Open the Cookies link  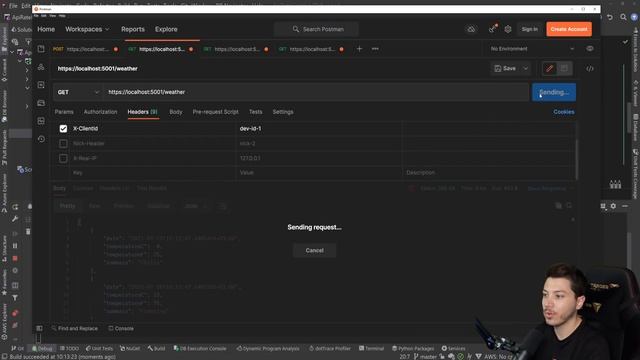[x=564, y=112]
